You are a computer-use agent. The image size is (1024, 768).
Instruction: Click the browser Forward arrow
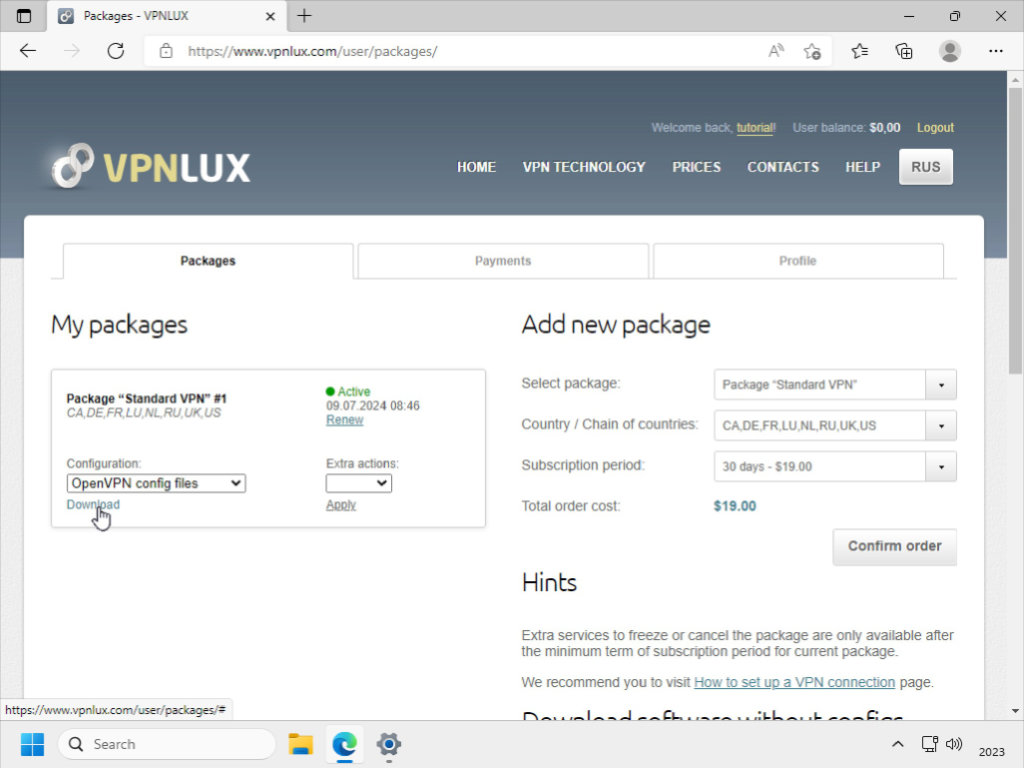[71, 51]
